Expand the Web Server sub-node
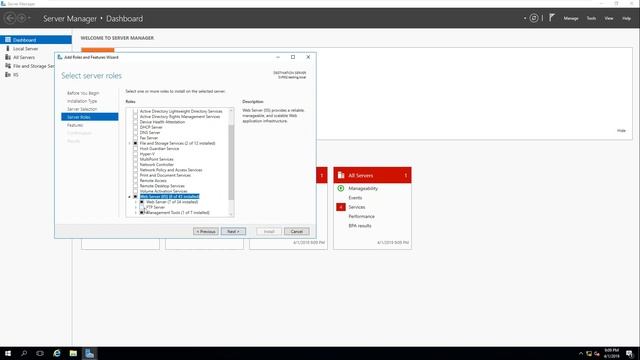The height and width of the screenshot is (360, 640). coord(136,202)
